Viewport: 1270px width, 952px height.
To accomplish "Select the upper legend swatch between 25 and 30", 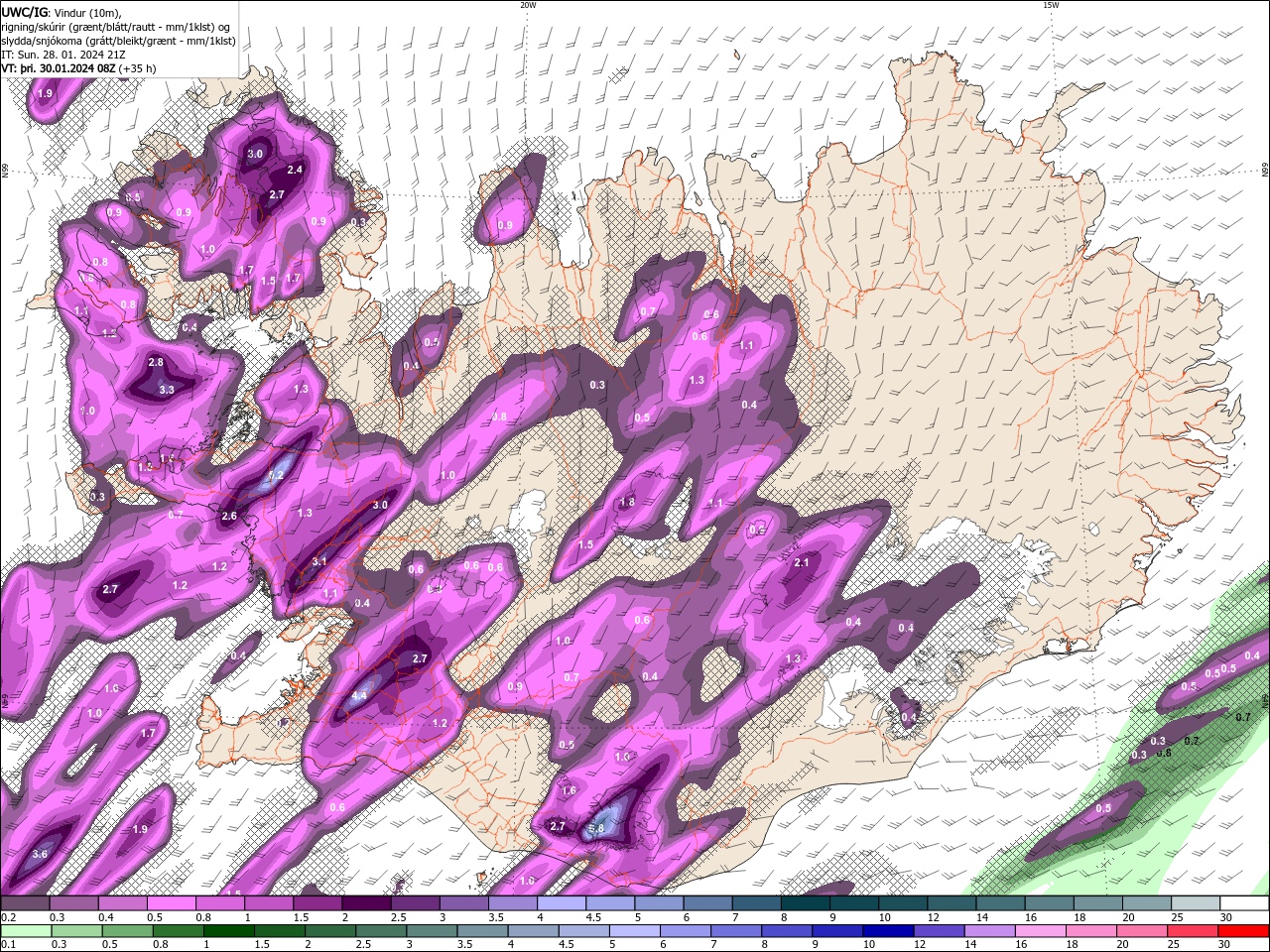I will (1197, 903).
